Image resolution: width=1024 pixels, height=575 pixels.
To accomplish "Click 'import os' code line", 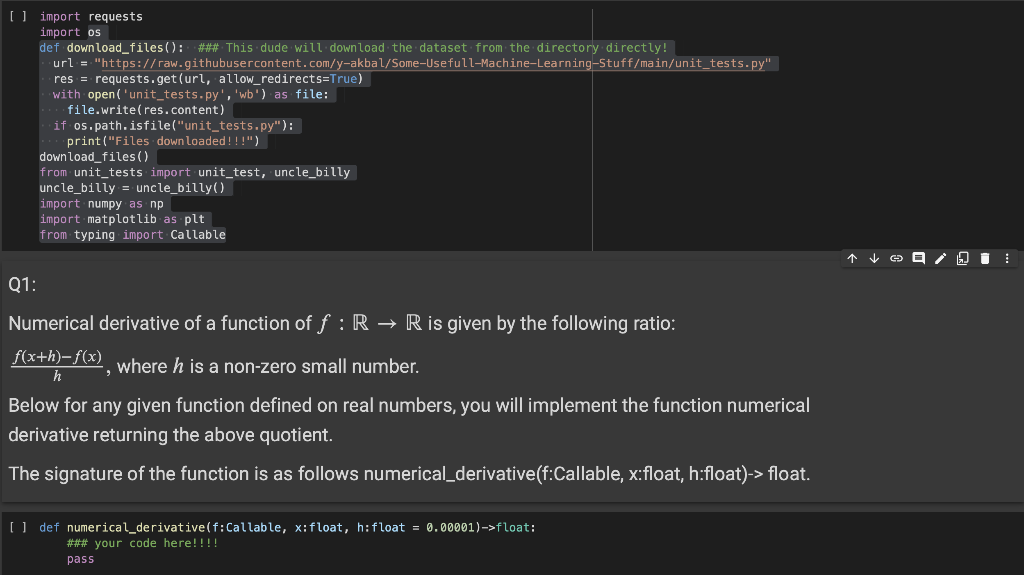I will [x=71, y=32].
